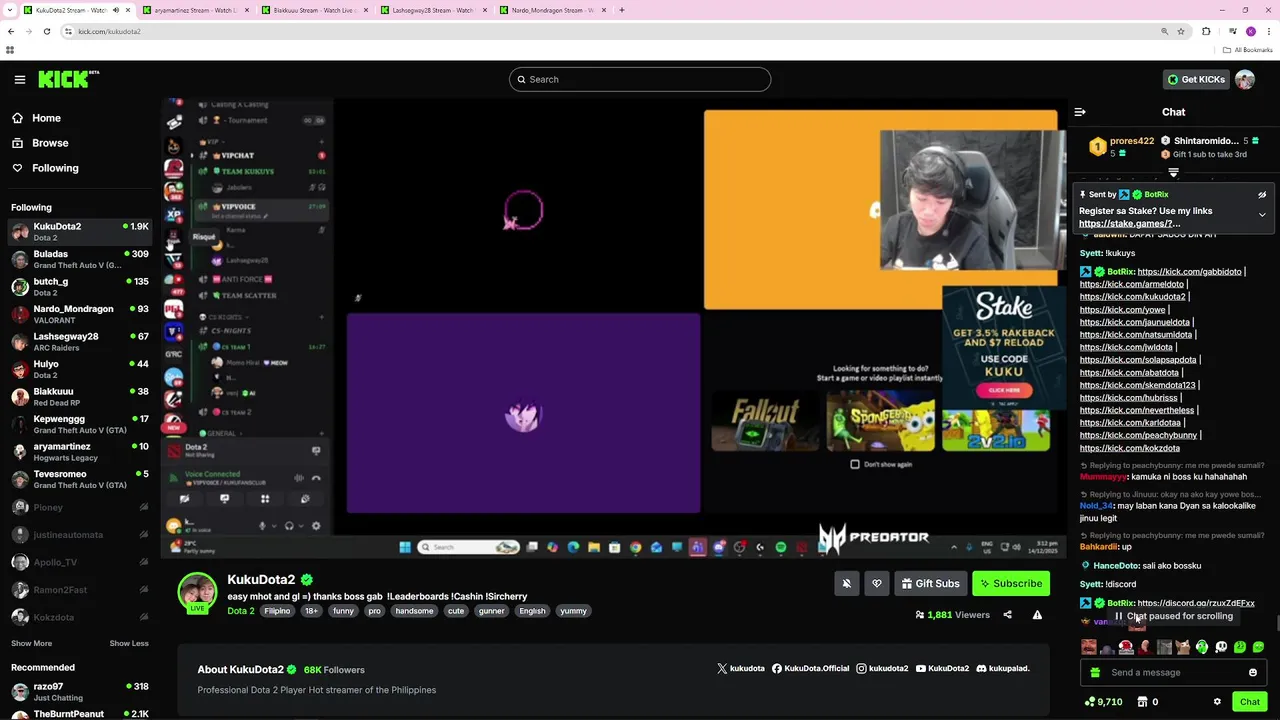Open kukudota2 Instagram link
The width and height of the screenshot is (1280, 720).
[881, 668]
